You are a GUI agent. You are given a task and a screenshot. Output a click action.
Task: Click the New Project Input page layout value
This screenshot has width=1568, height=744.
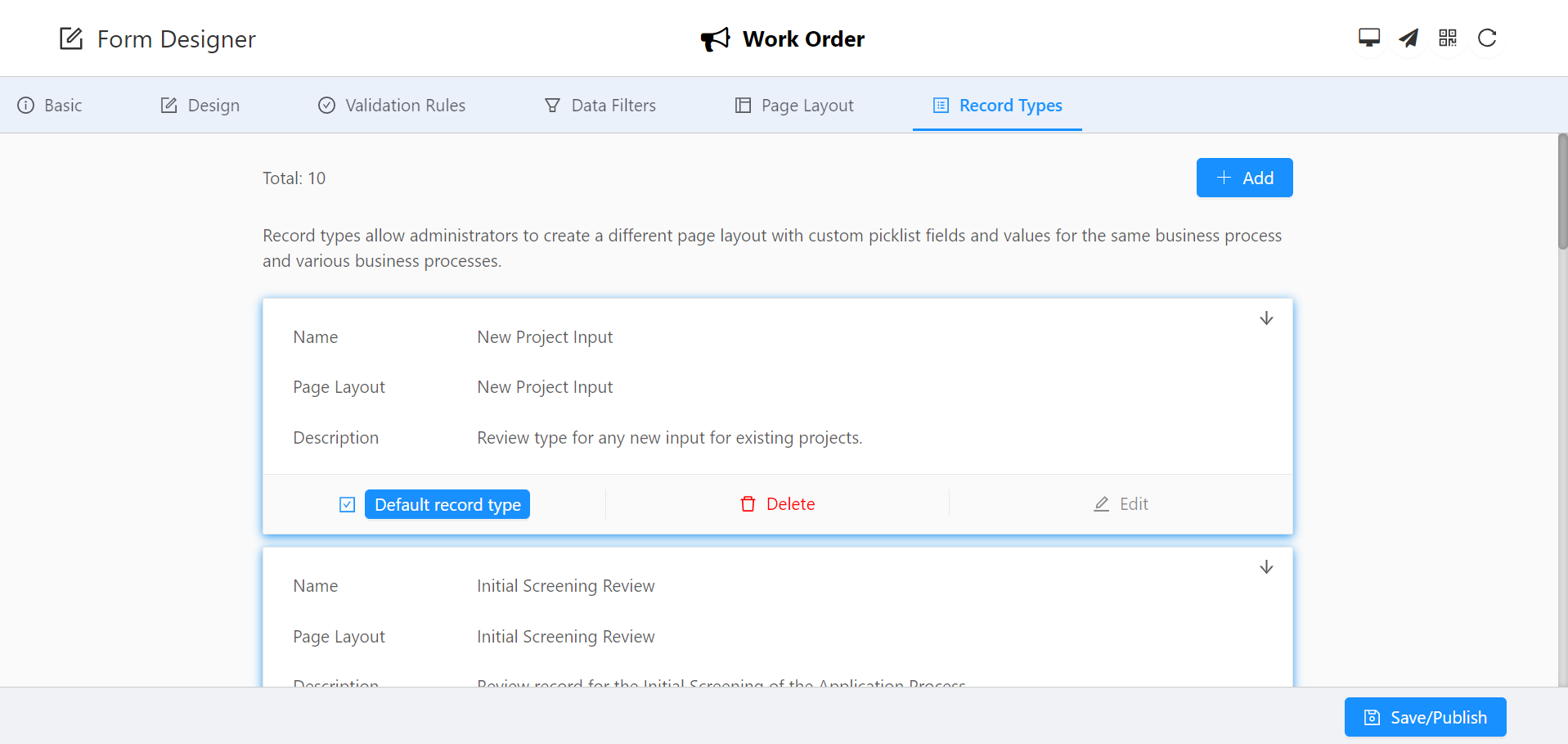(545, 387)
